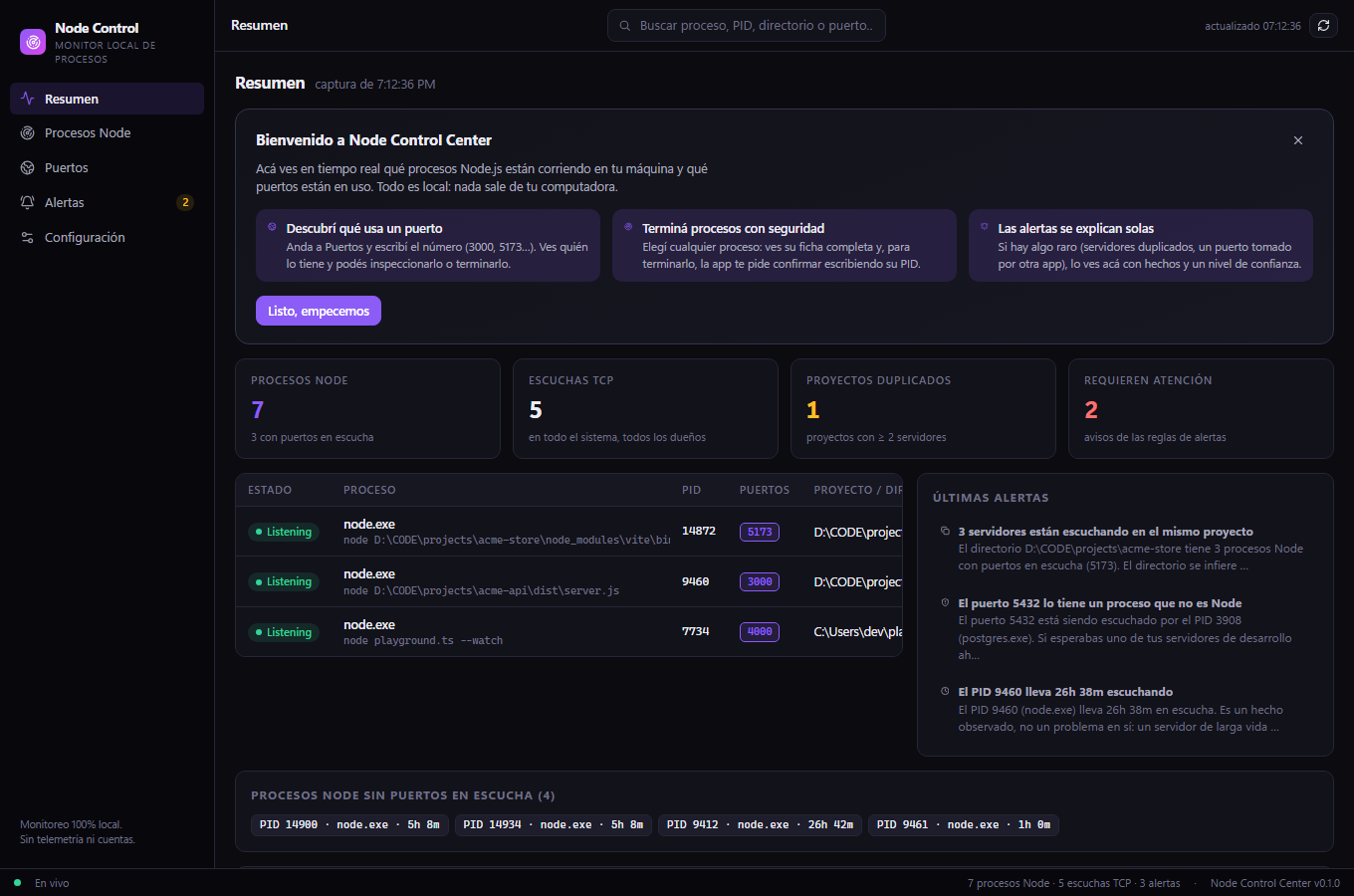Click the PROCESO column header
The image size is (1354, 896).
tap(369, 490)
